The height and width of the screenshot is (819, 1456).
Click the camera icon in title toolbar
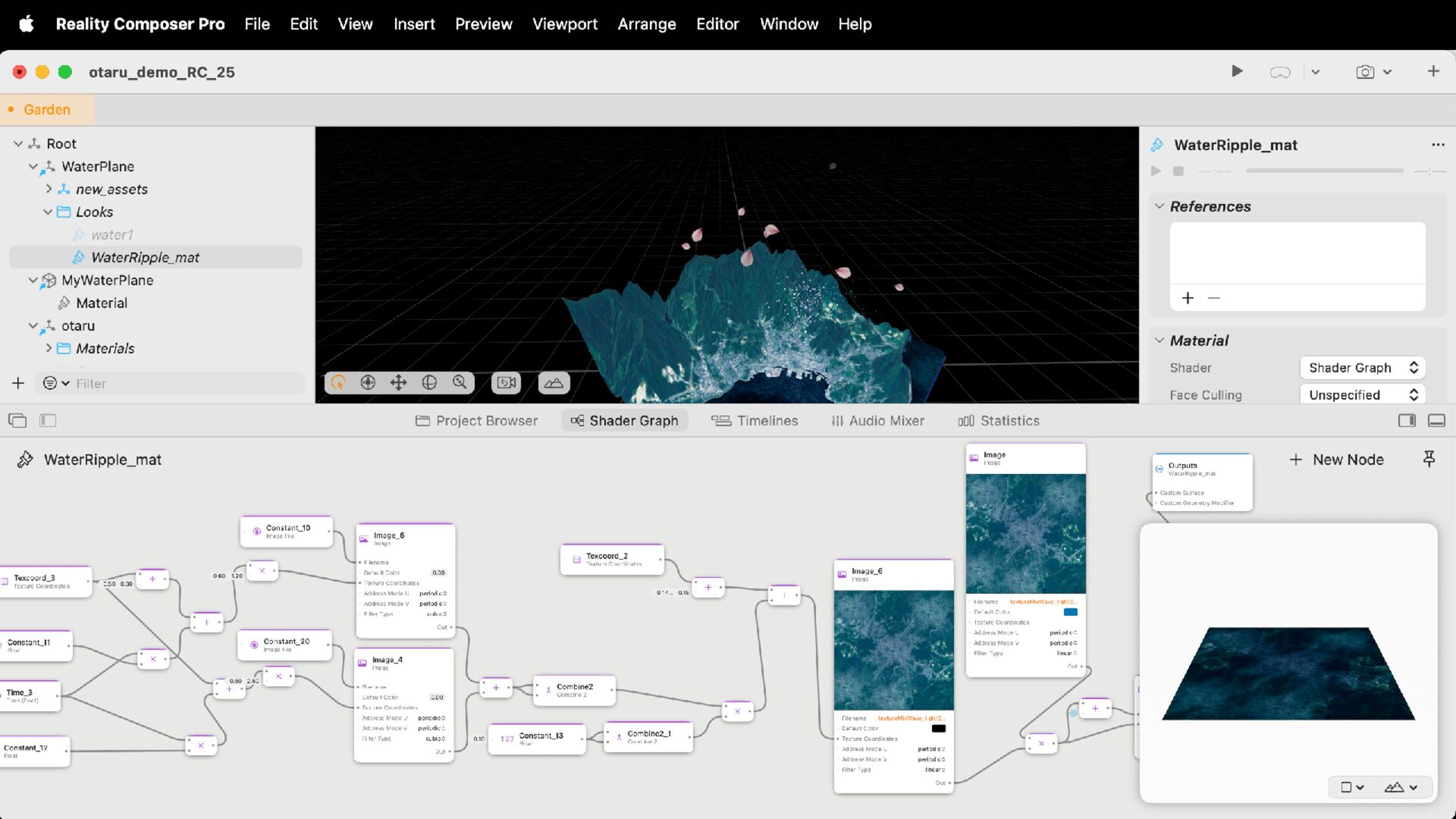point(1365,72)
